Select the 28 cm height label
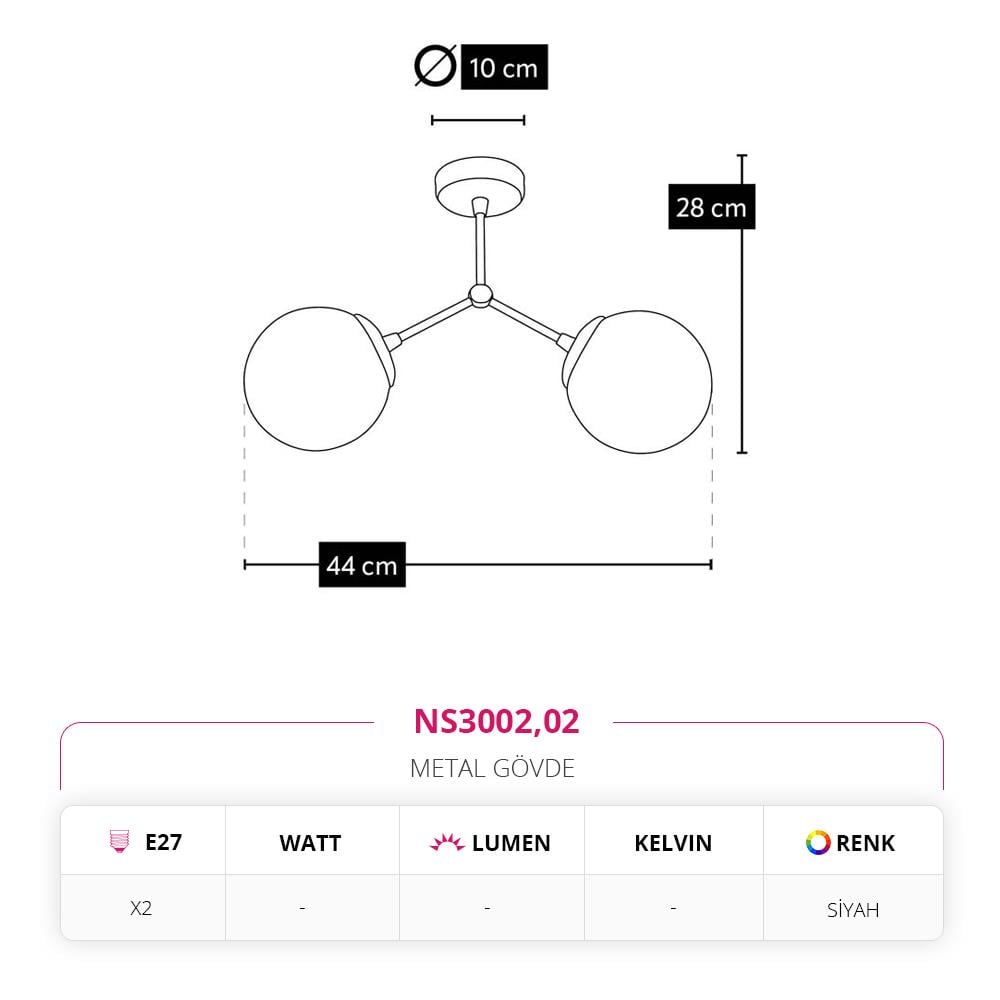 712,207
